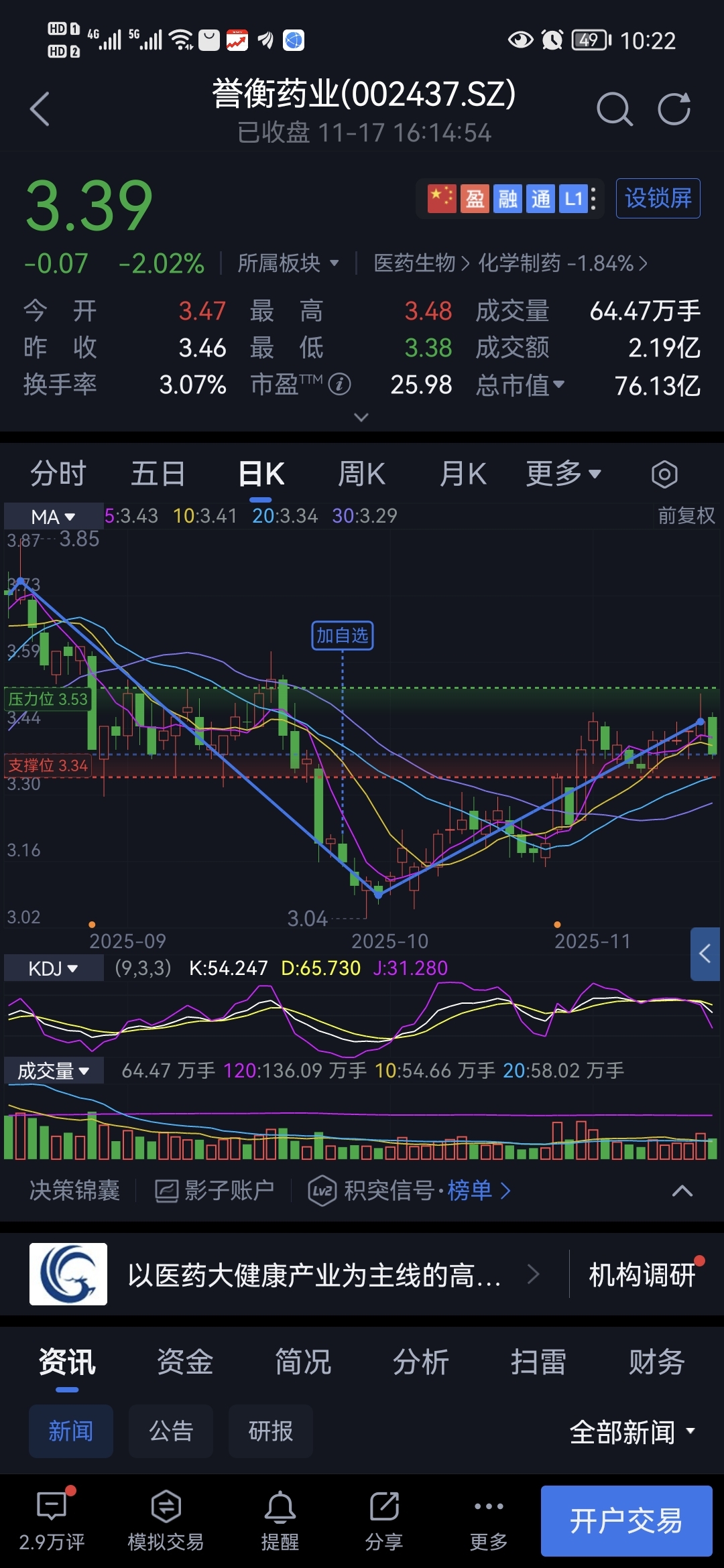Image resolution: width=724 pixels, height=1568 pixels.
Task: Expand more quote details down chevron
Action: 361,417
